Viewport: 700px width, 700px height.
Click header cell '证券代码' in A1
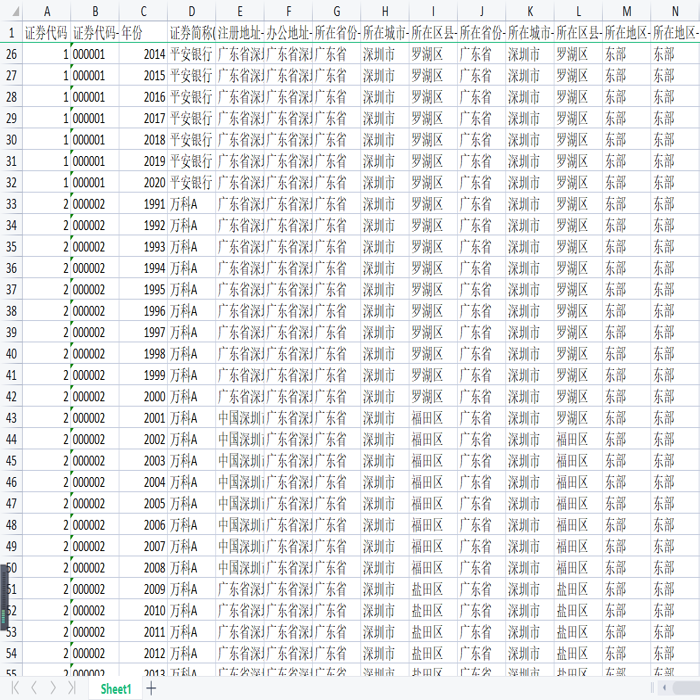click(x=46, y=33)
